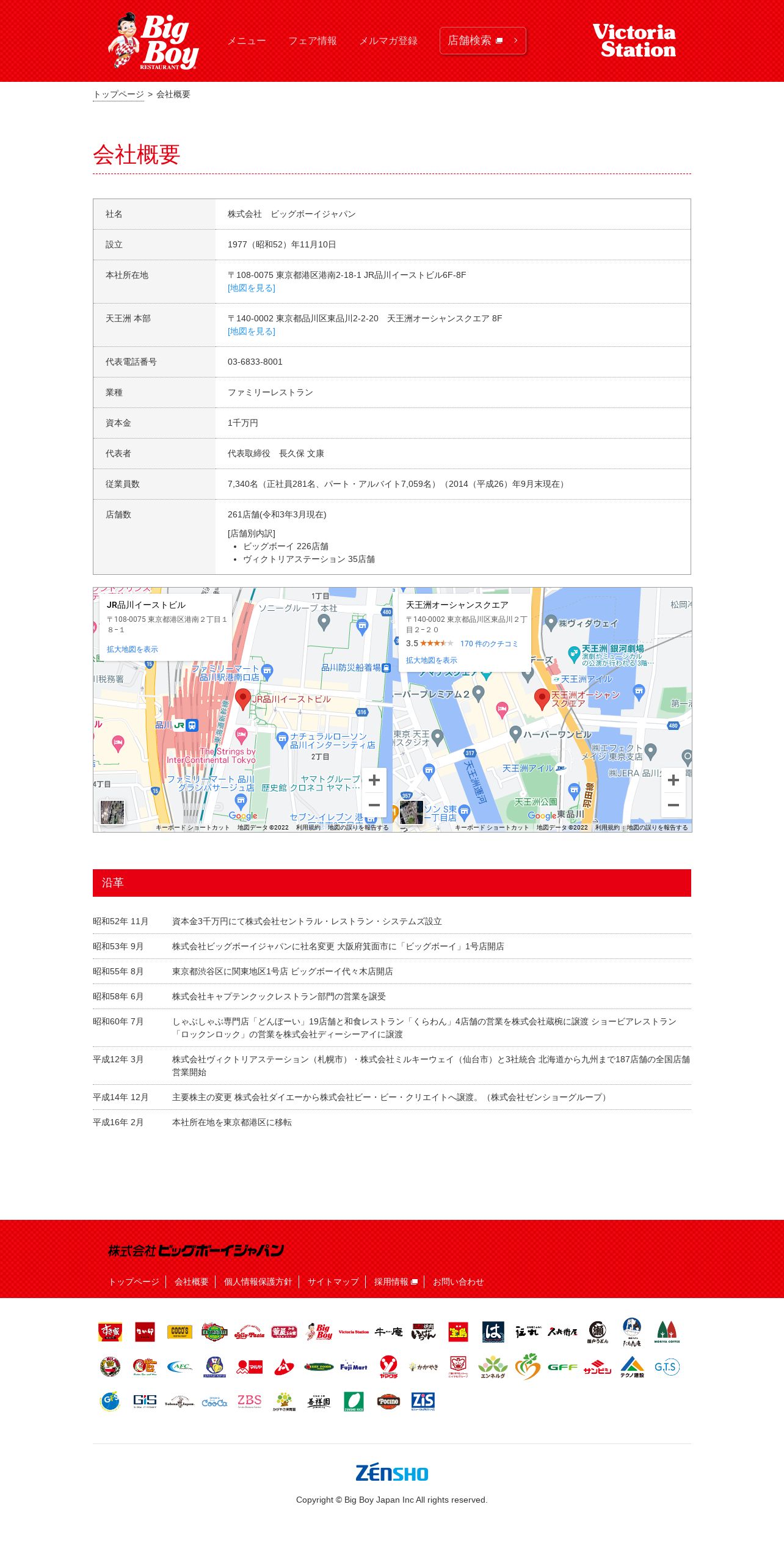Click the Fuji Mart brand logo

point(354,1366)
